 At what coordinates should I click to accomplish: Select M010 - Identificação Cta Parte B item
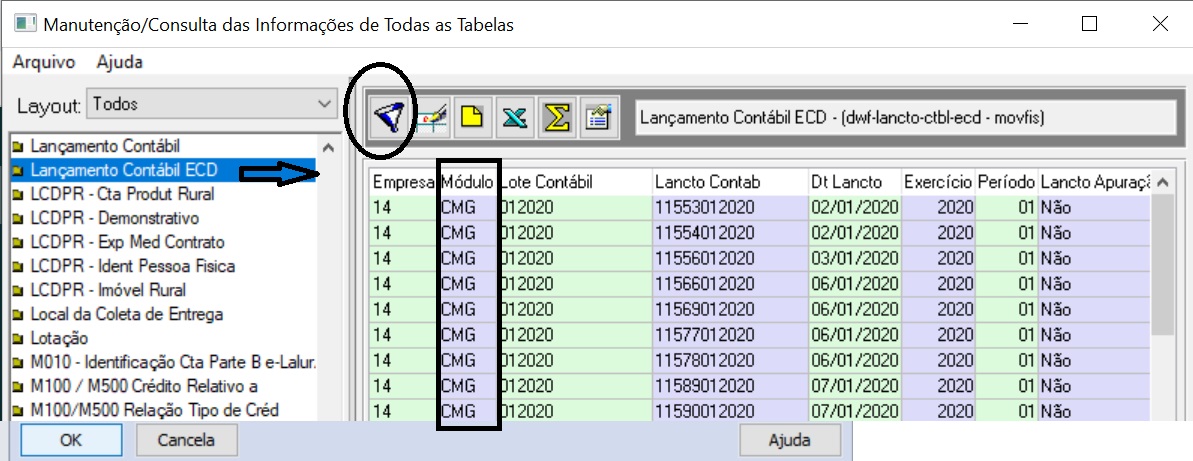(x=173, y=363)
